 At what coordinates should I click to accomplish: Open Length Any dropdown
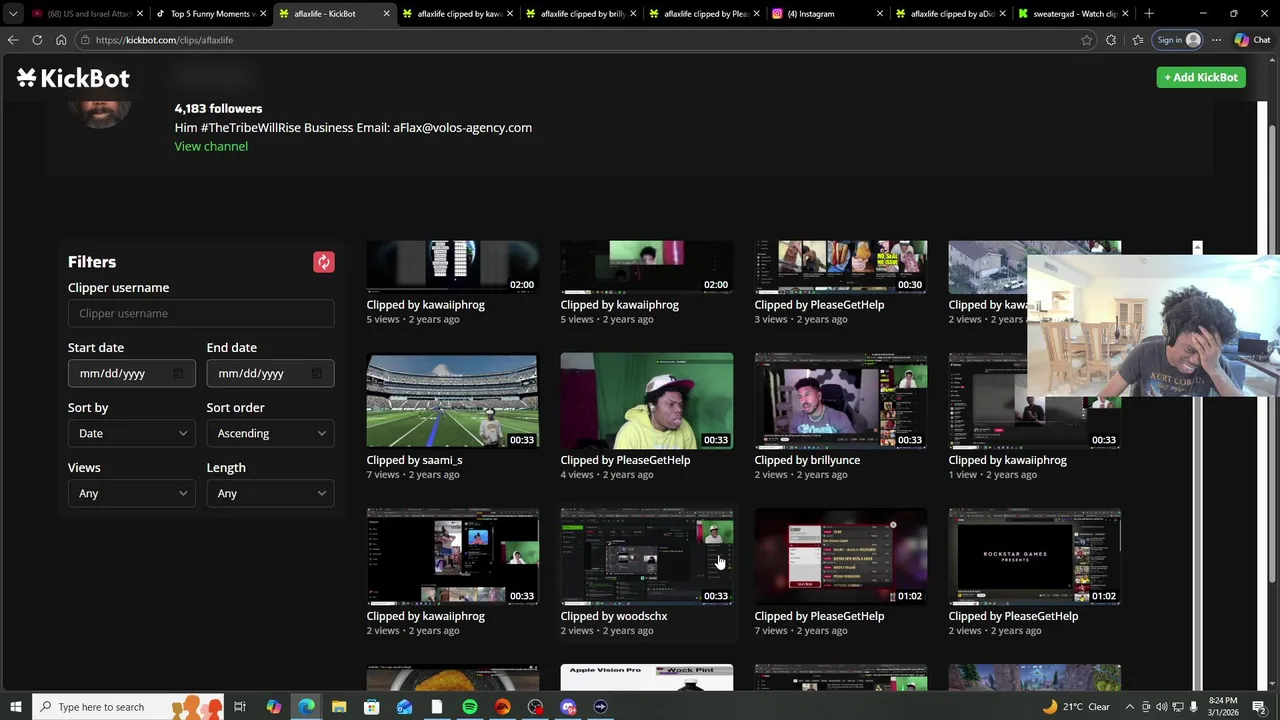click(x=270, y=493)
